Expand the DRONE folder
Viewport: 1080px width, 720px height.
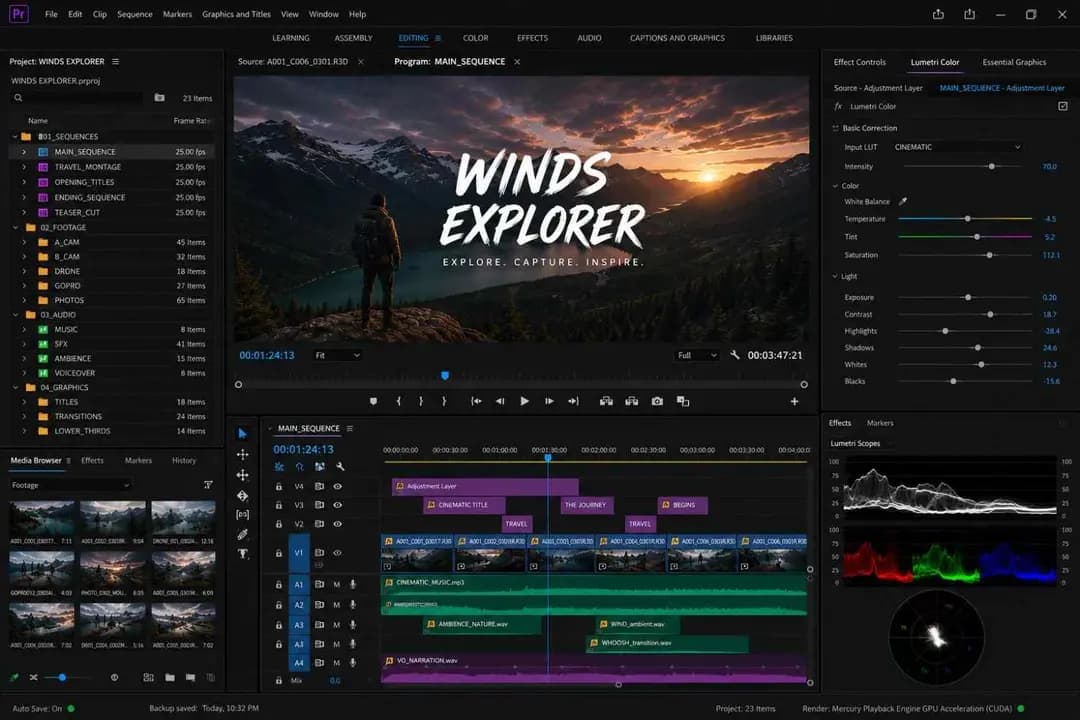point(24,271)
